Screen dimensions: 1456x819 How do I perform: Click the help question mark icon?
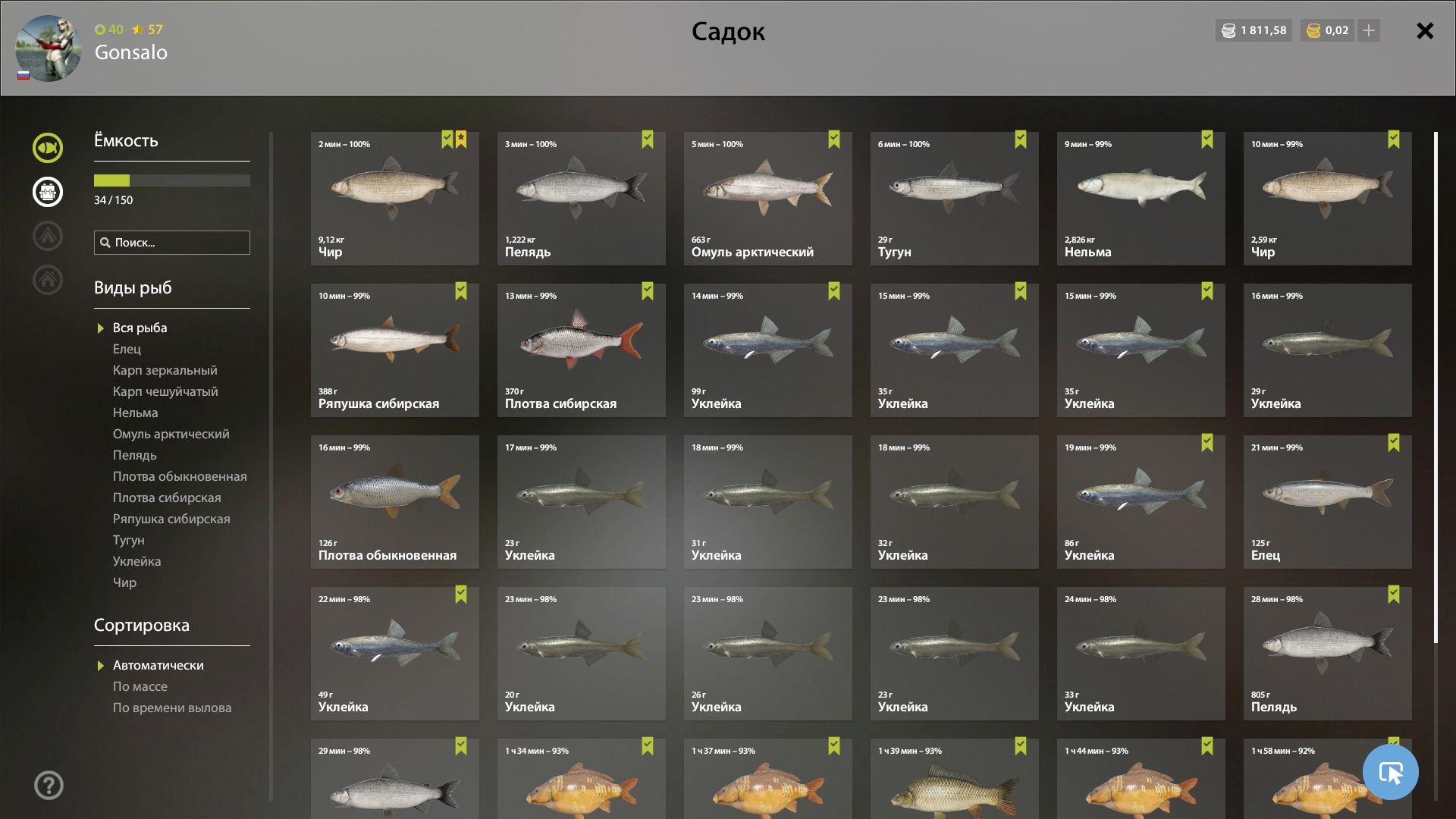(49, 786)
